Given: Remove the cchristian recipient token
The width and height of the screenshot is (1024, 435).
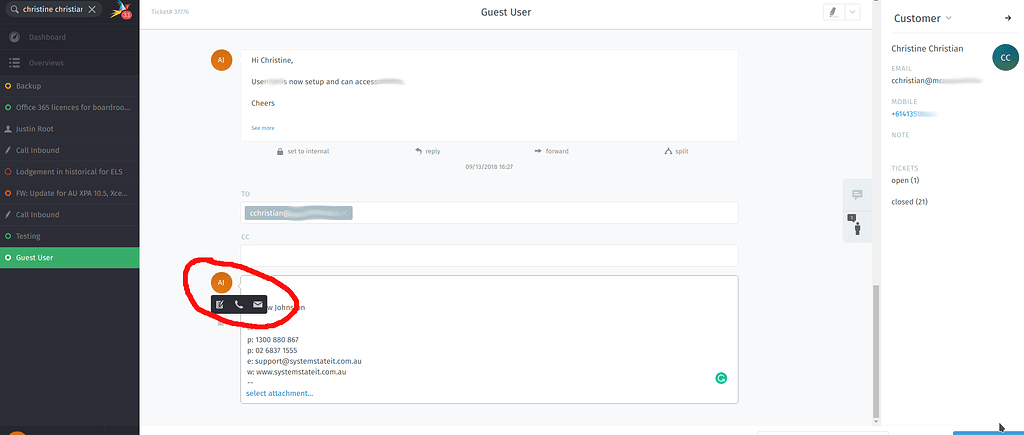Looking at the screenshot, I should [x=344, y=213].
